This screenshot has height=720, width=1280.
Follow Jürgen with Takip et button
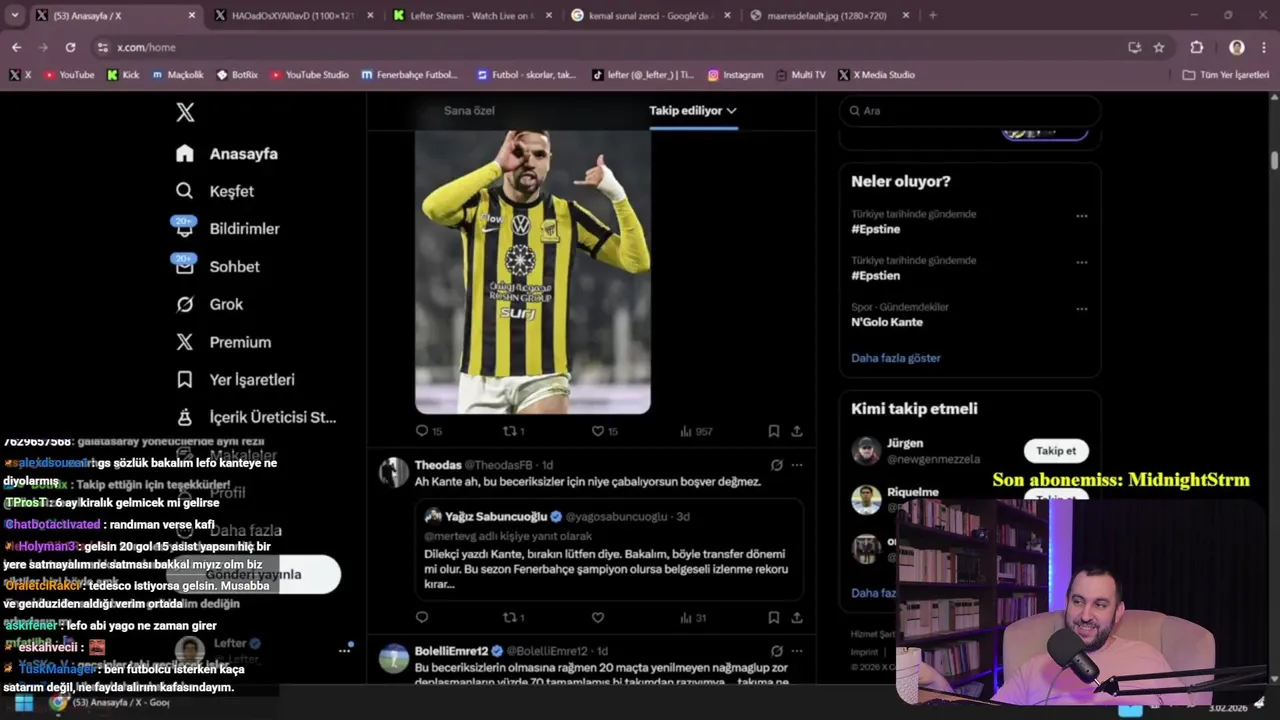click(1056, 451)
